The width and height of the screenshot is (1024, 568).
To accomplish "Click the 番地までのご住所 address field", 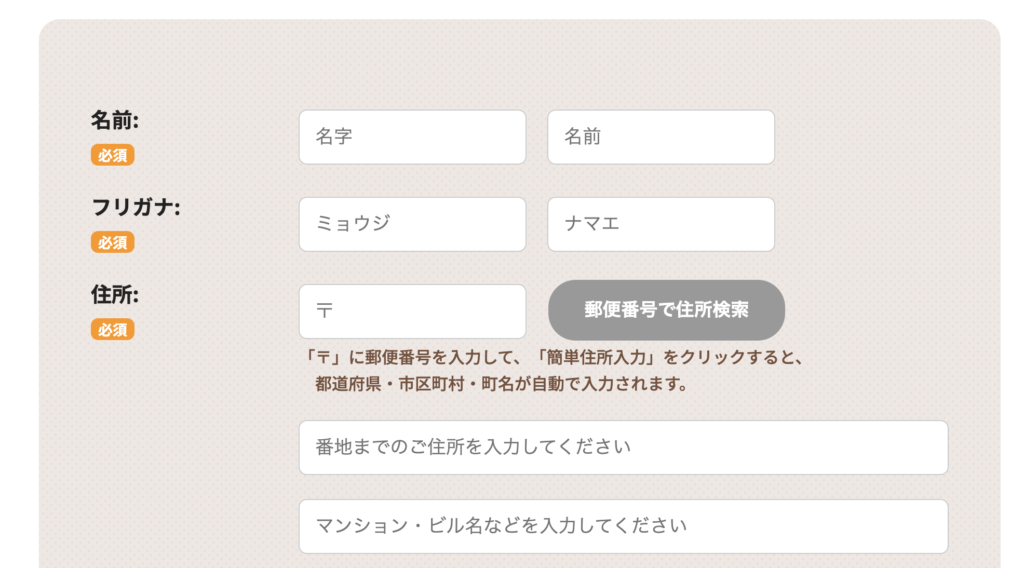I will pyautogui.click(x=623, y=447).
